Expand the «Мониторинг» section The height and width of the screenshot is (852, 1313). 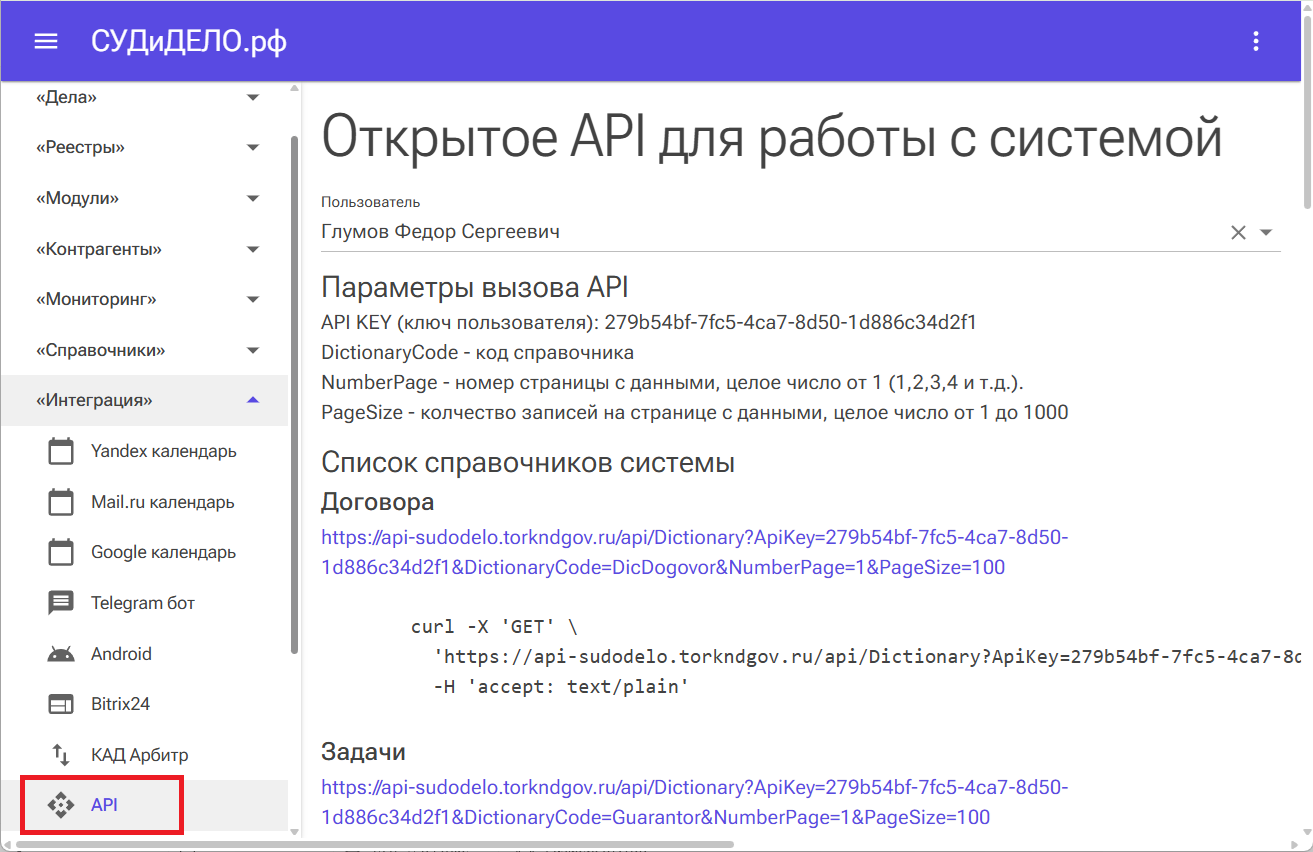[253, 299]
